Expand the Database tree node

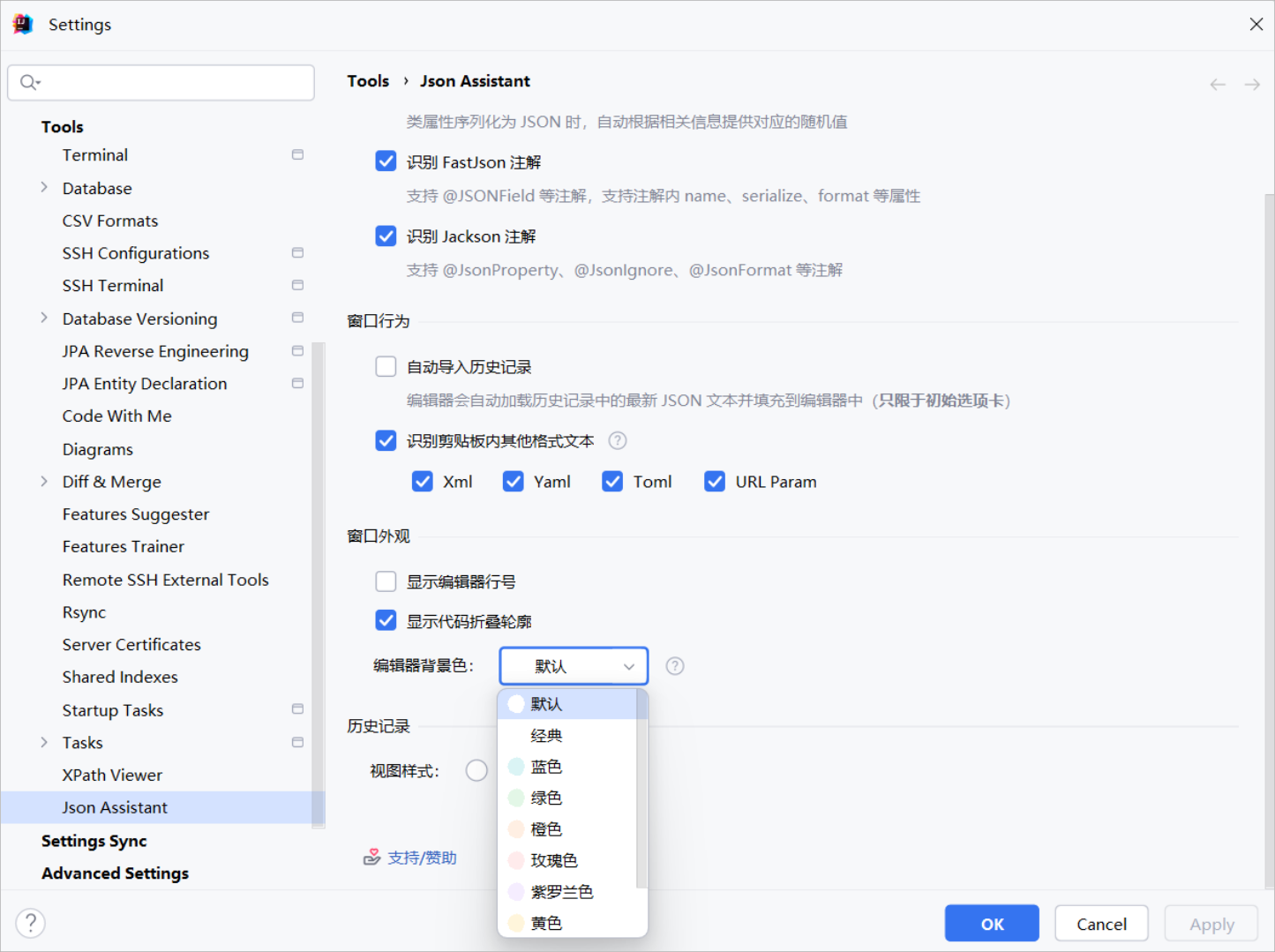(x=44, y=187)
